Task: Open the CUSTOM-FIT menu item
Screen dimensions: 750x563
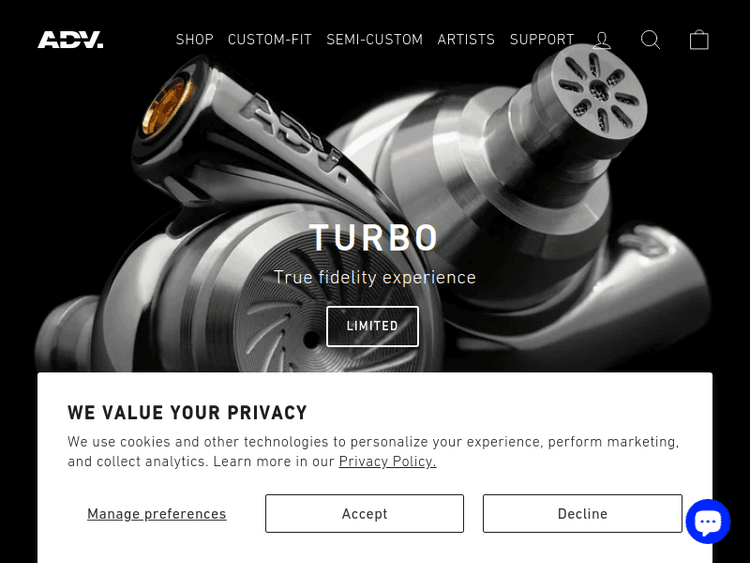Action: tap(270, 39)
